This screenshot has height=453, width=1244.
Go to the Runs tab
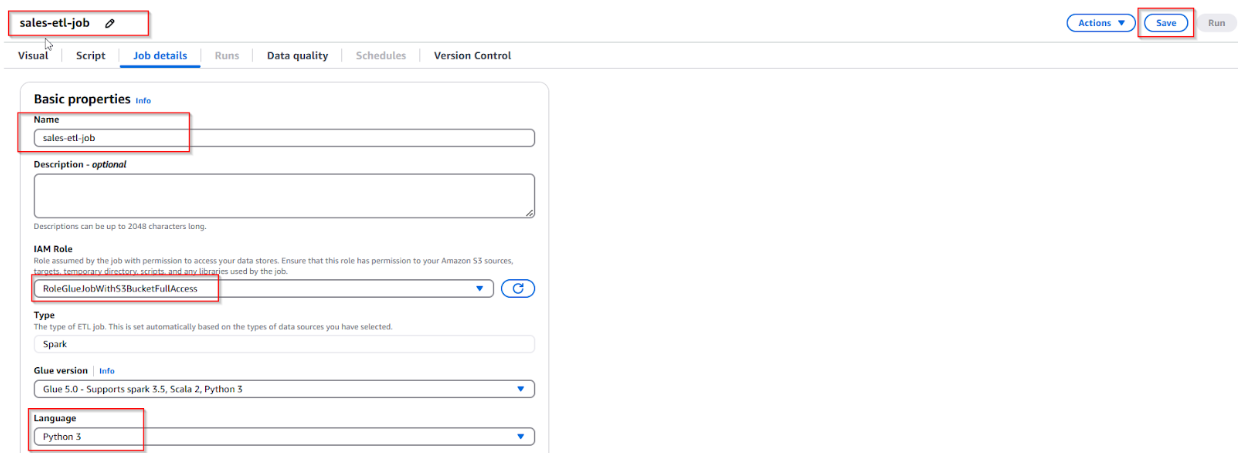pyautogui.click(x=227, y=56)
